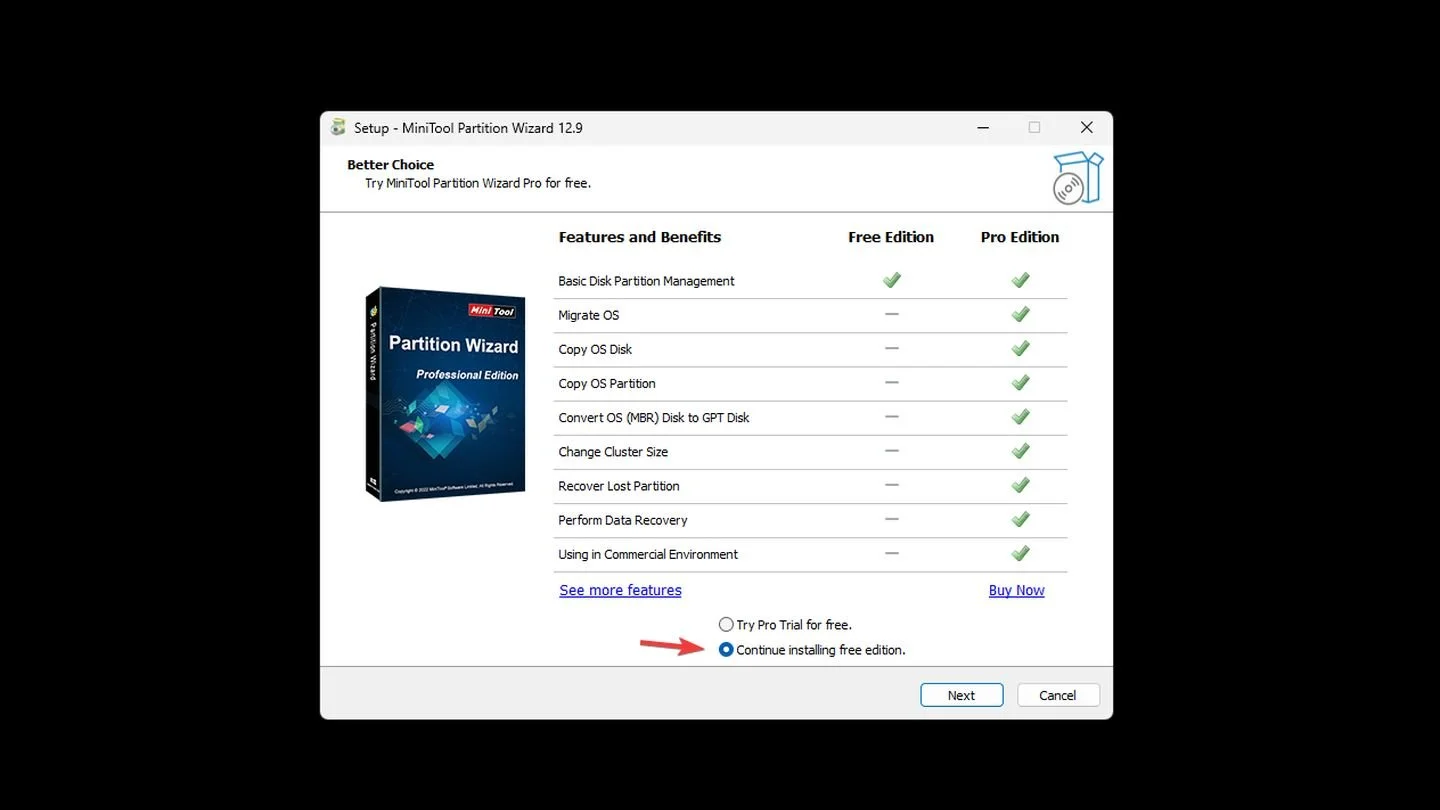Click the MiniTool setup icon in title bar
Image resolution: width=1440 pixels, height=810 pixels.
[x=338, y=128]
